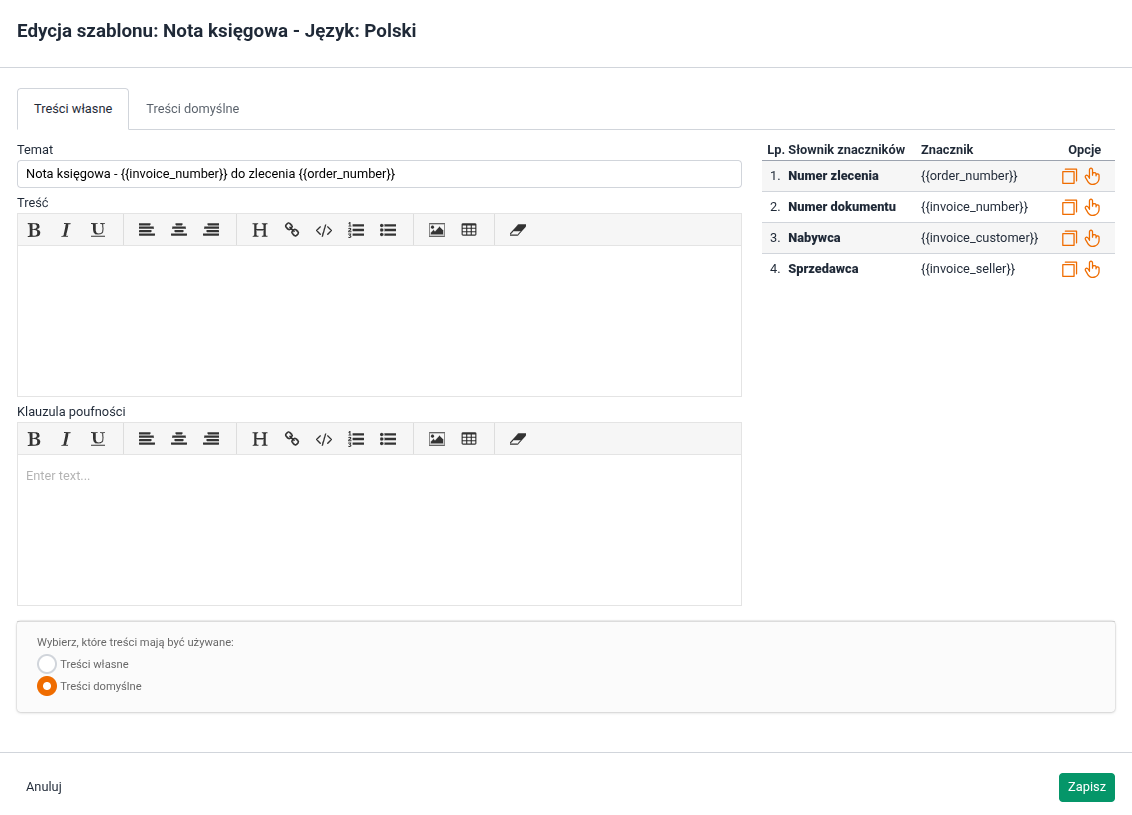
Task: Click the hand icon for Sprzedawca marker
Action: 1093,270
